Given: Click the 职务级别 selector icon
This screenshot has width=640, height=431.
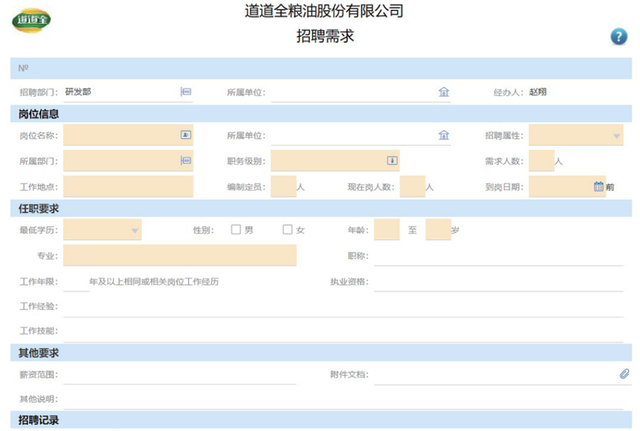Looking at the screenshot, I should 392,160.
